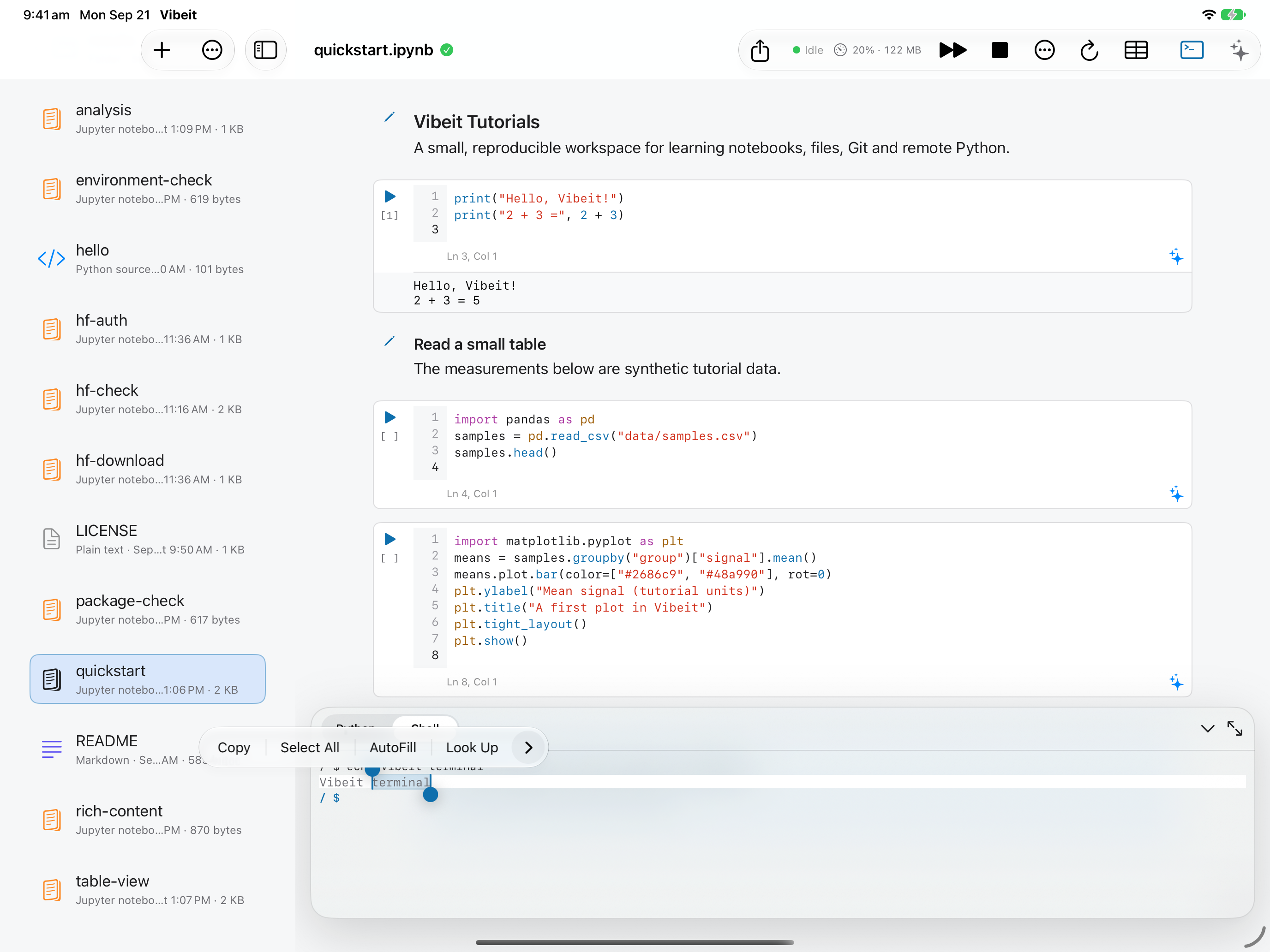Toggle the file sidebar panel
This screenshot has width=1270, height=952.
point(265,50)
